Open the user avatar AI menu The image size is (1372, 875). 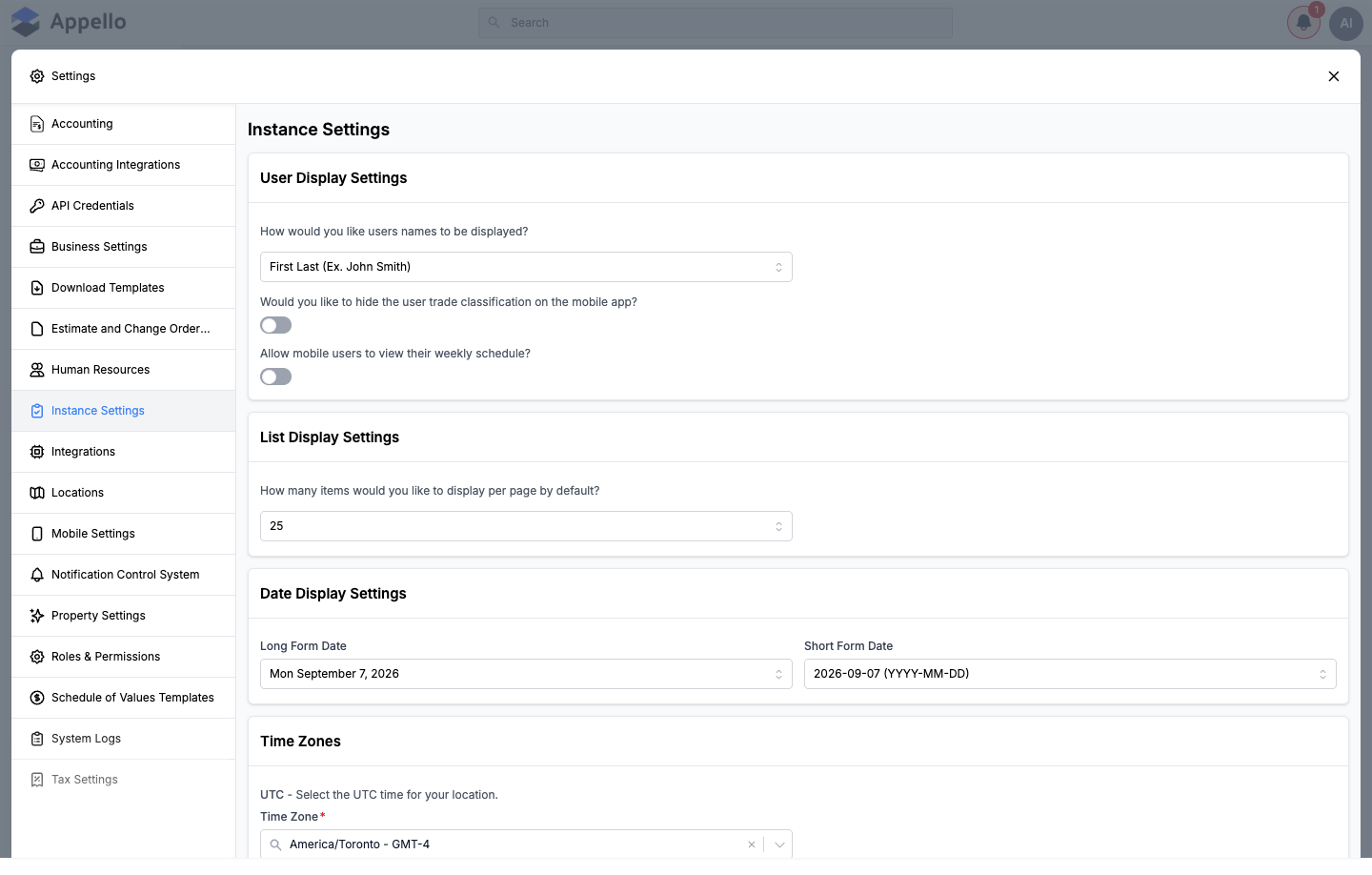coord(1346,23)
